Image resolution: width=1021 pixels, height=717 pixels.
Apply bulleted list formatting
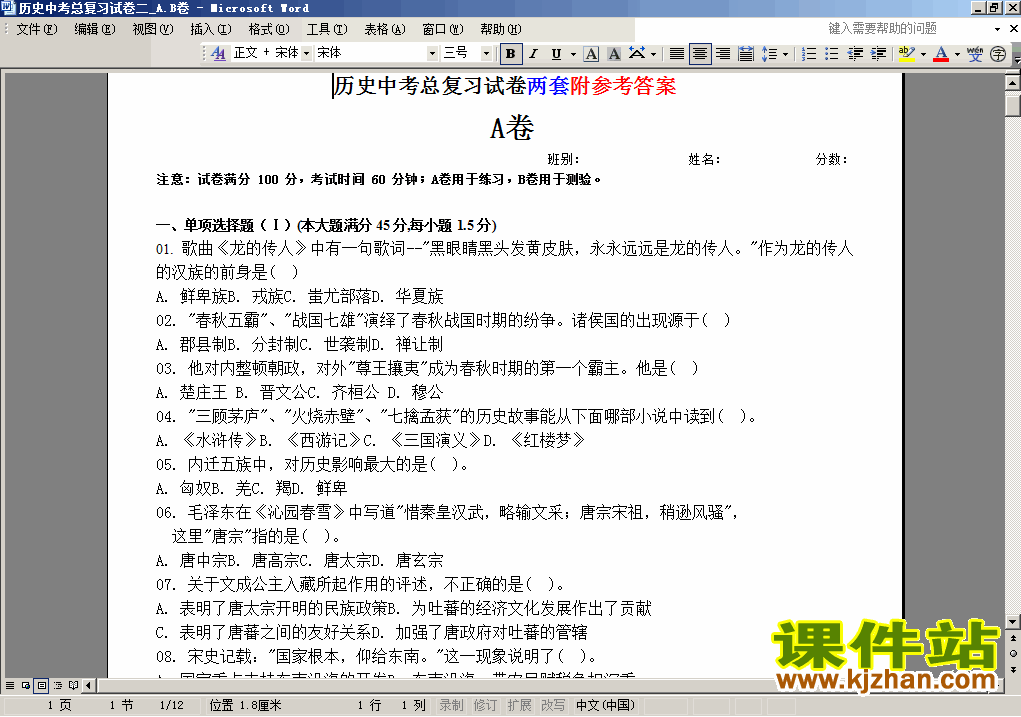832,53
